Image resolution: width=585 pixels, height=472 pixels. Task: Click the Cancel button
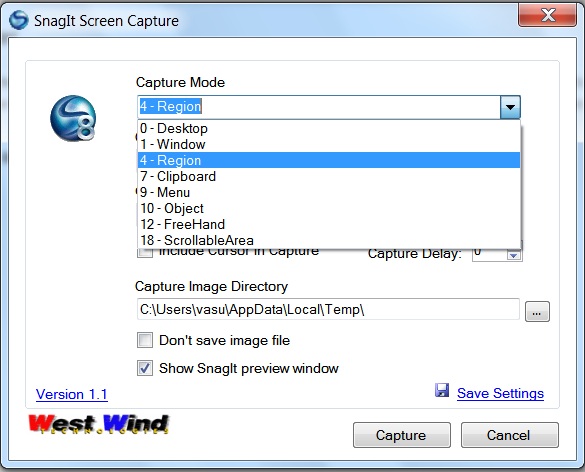click(x=509, y=435)
